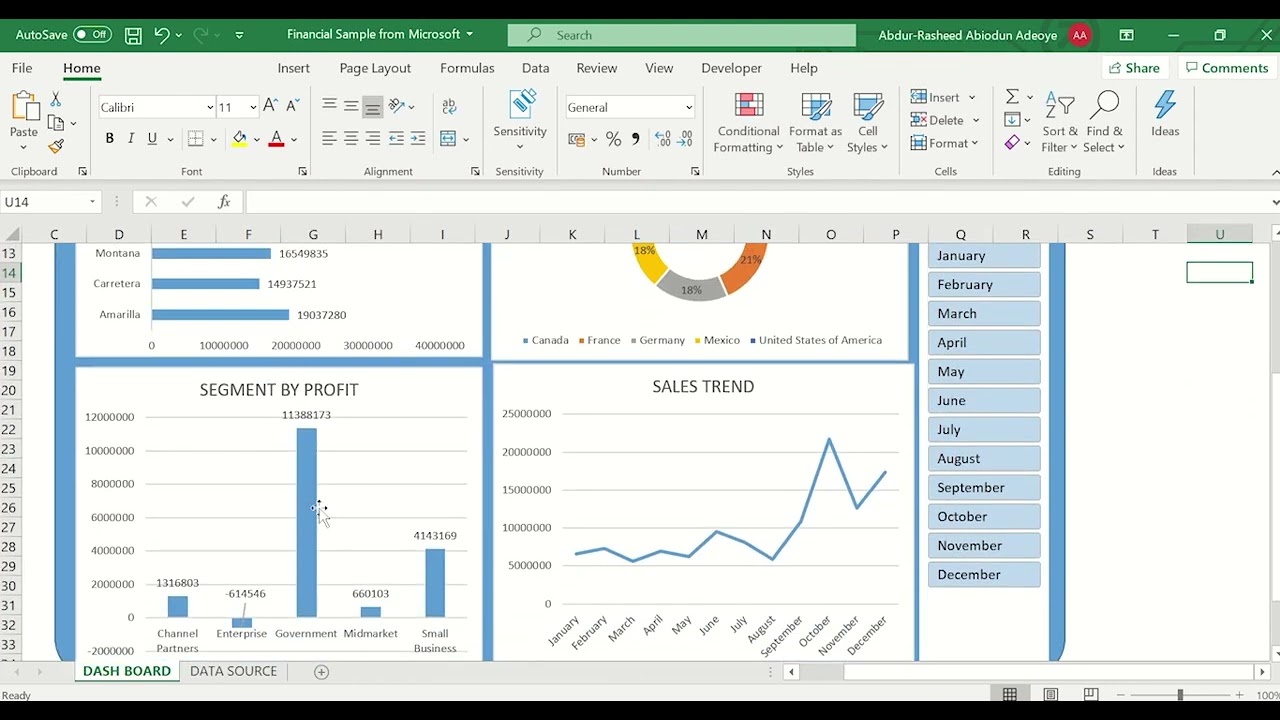Image resolution: width=1280 pixels, height=720 pixels.
Task: Increase font size with large A icon
Action: [x=271, y=107]
